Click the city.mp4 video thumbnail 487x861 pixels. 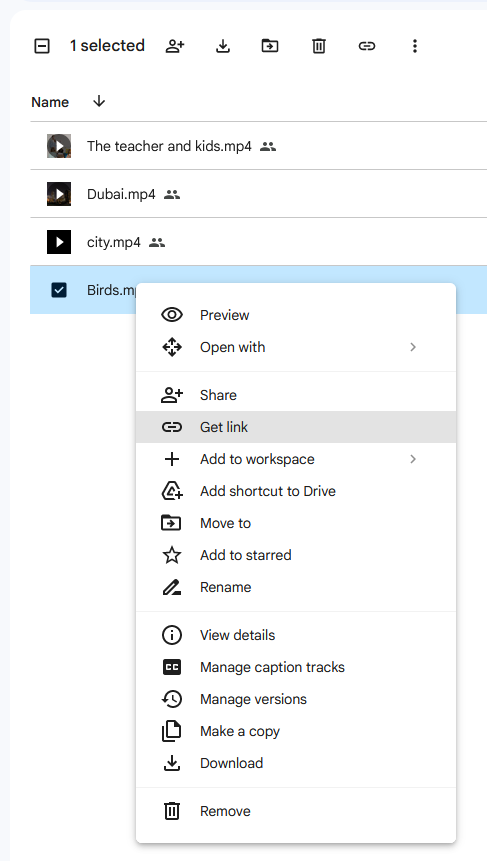pyautogui.click(x=59, y=242)
